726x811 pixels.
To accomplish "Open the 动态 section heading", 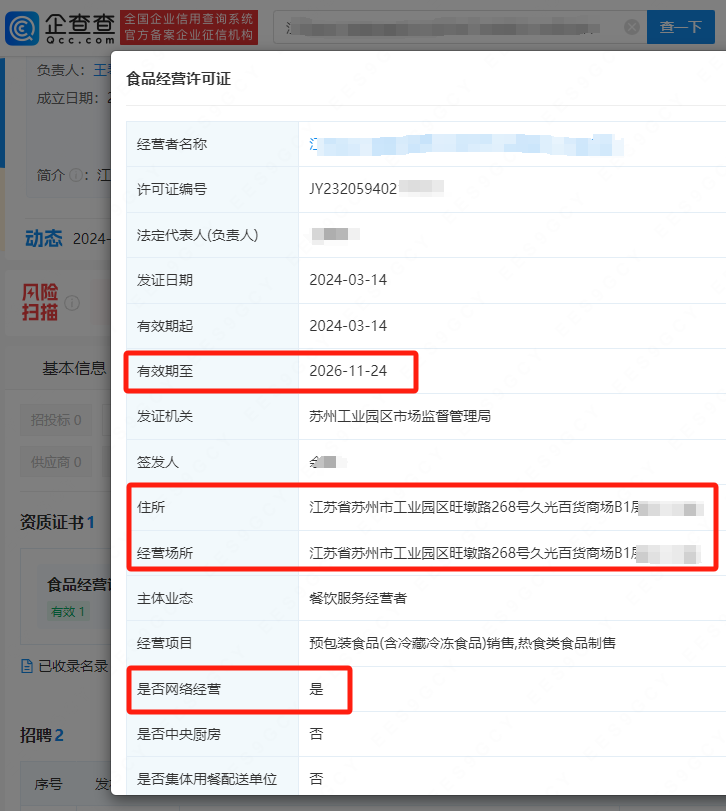I will [x=43, y=238].
